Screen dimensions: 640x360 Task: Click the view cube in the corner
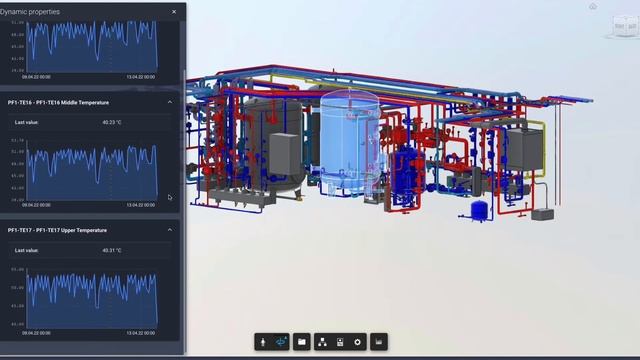[x=625, y=27]
